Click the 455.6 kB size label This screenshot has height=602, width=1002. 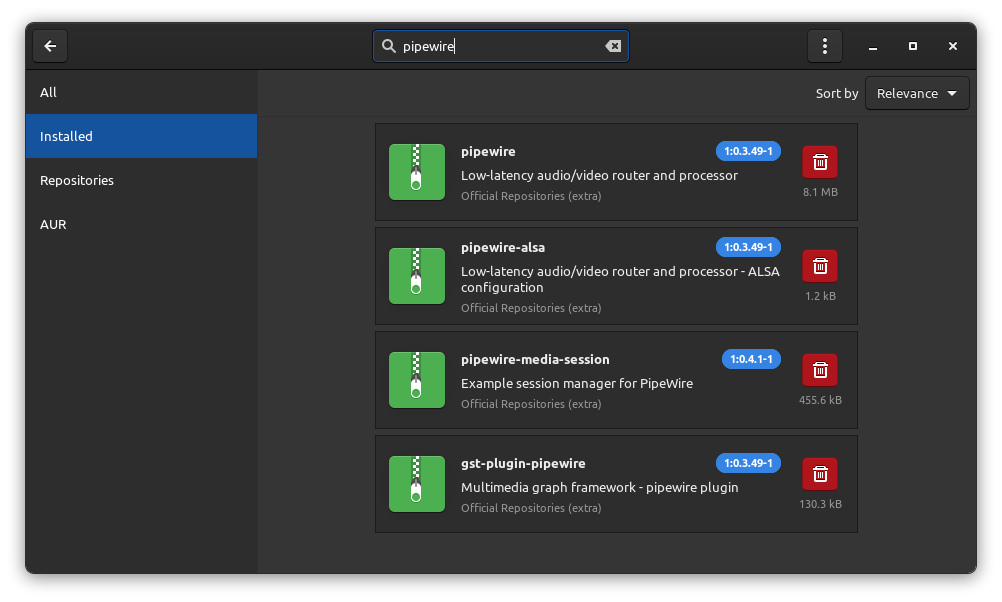pyautogui.click(x=820, y=400)
